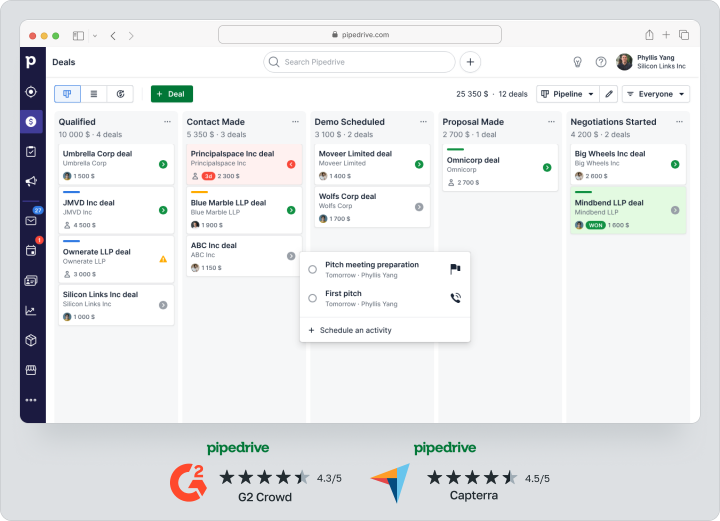Open the help question mark icon
This screenshot has width=720, height=521.
coord(601,62)
